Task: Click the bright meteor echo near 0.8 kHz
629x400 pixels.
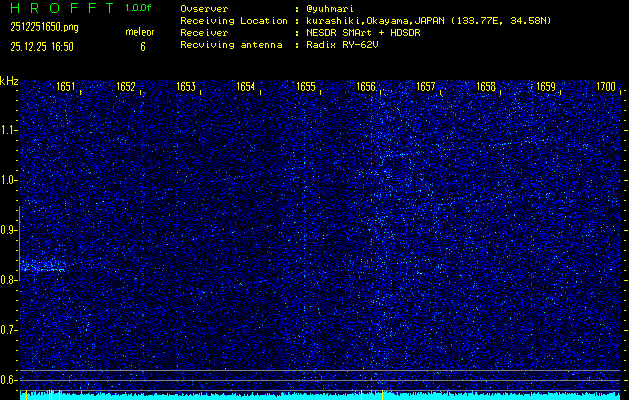Action: tap(40, 266)
